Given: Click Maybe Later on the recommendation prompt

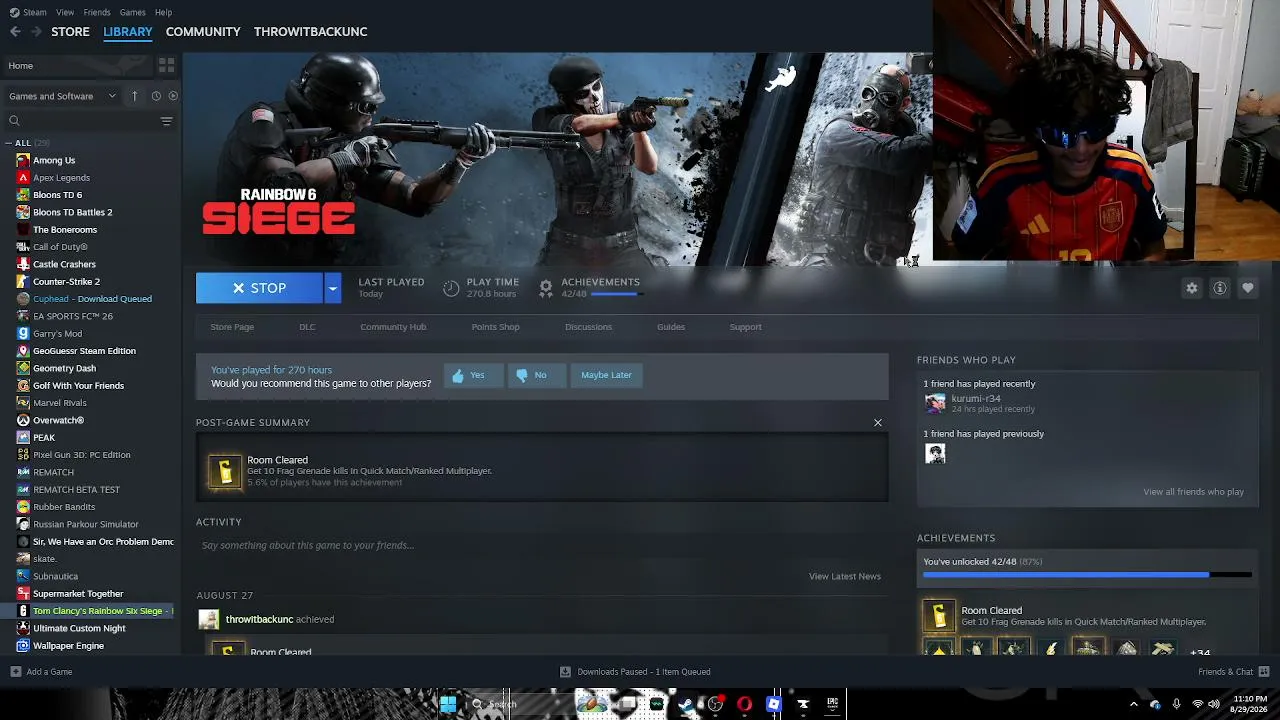Looking at the screenshot, I should point(606,375).
